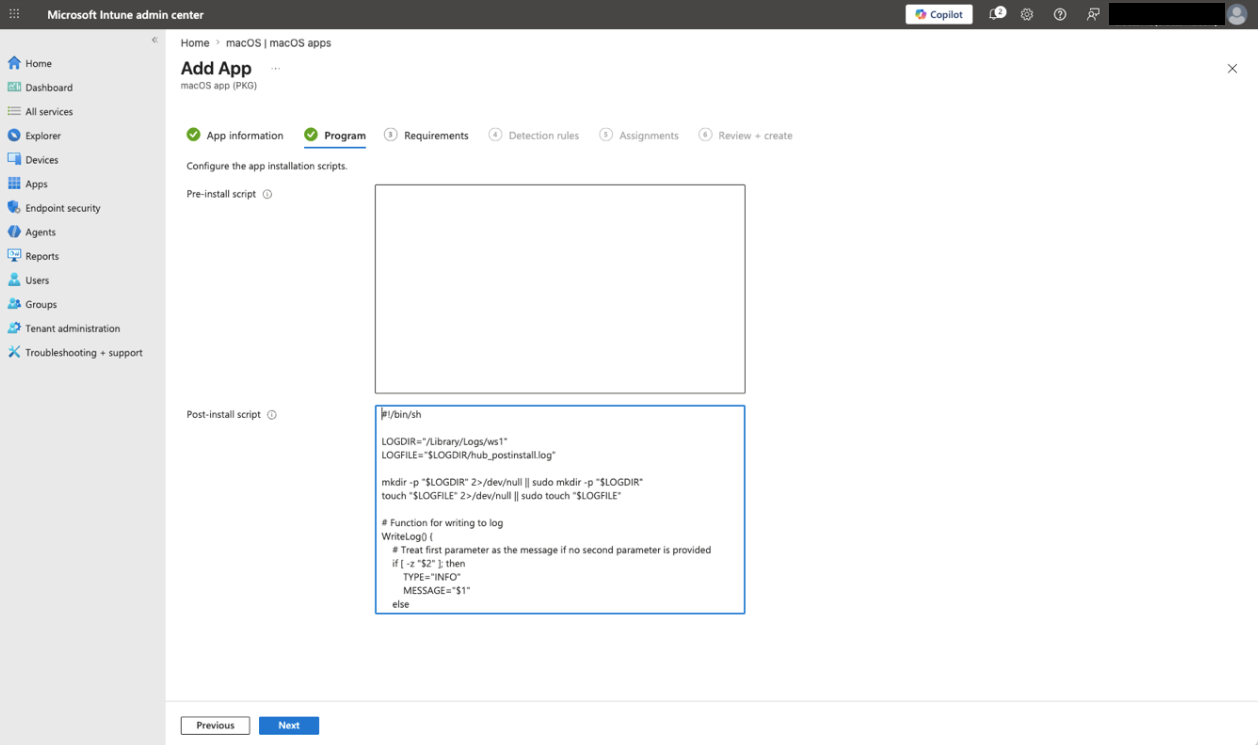Click the Users icon in the sidebar
This screenshot has width=1258, height=745.
pyautogui.click(x=14, y=280)
